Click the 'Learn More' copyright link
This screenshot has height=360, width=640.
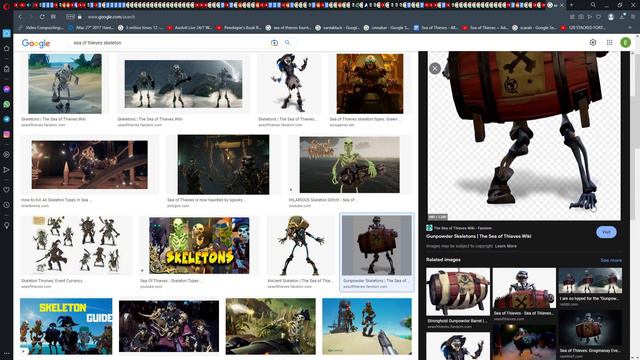[506, 246]
